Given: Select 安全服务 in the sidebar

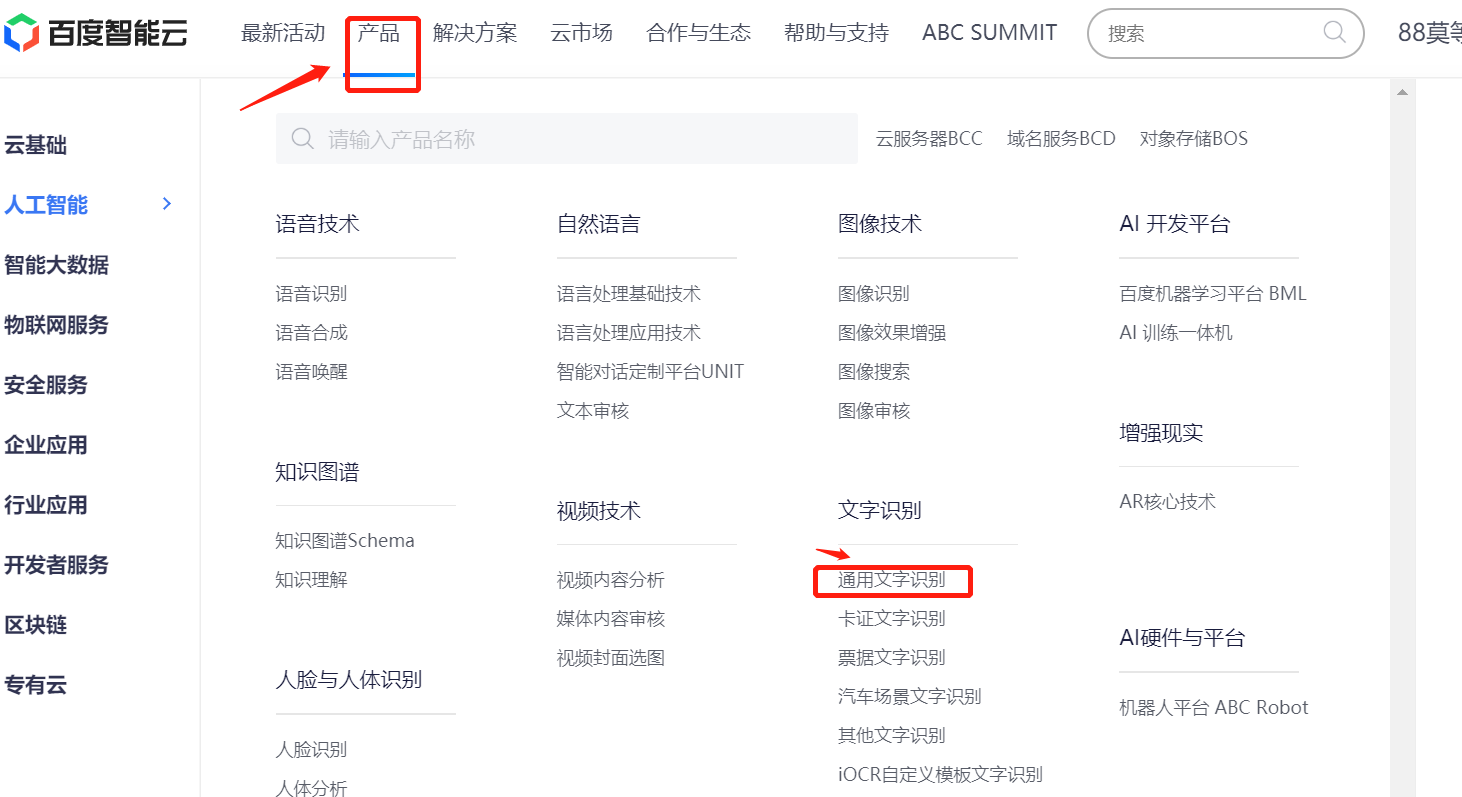Looking at the screenshot, I should pos(46,385).
